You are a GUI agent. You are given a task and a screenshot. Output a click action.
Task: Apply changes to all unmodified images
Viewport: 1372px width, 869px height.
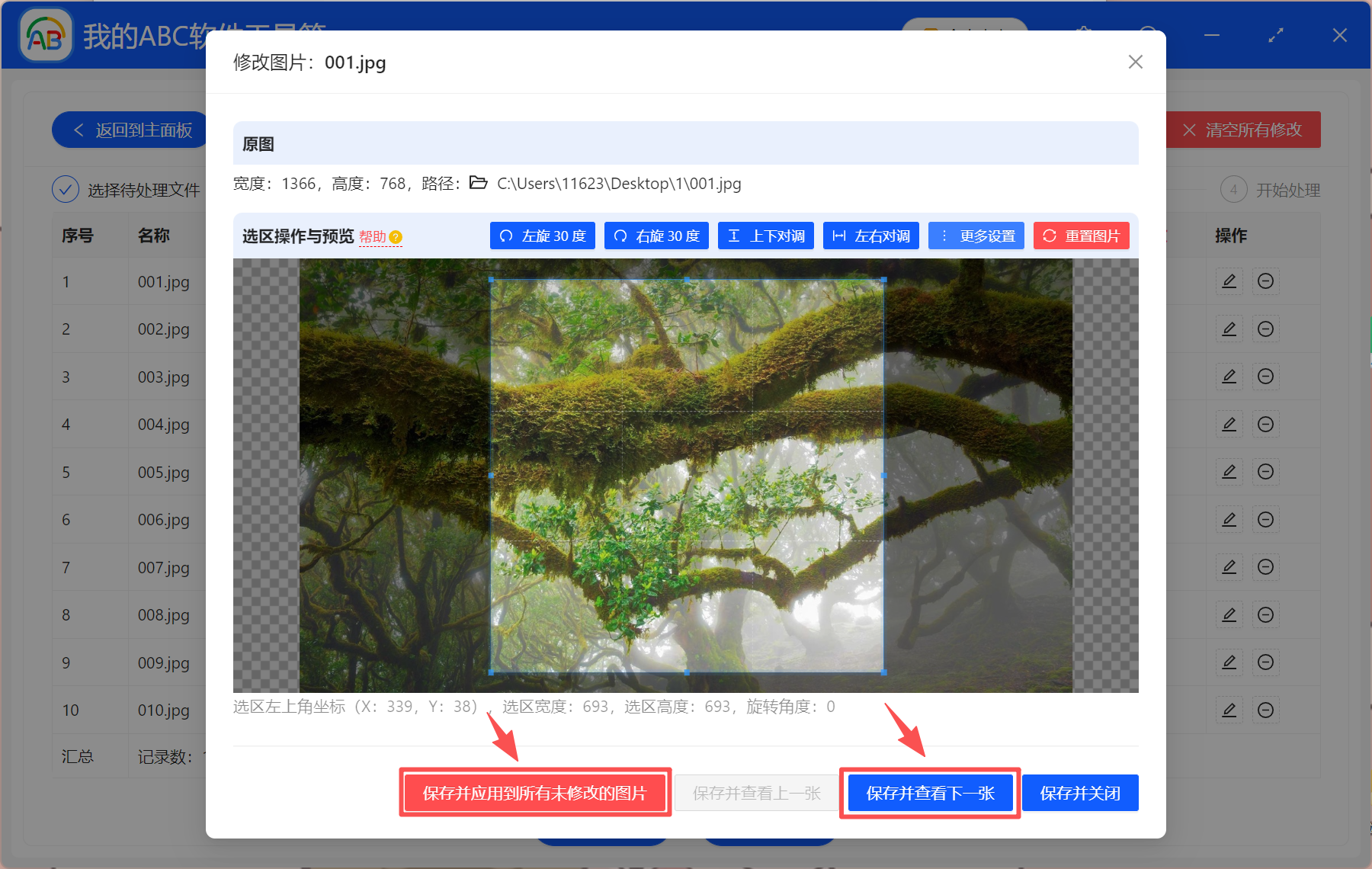point(535,793)
